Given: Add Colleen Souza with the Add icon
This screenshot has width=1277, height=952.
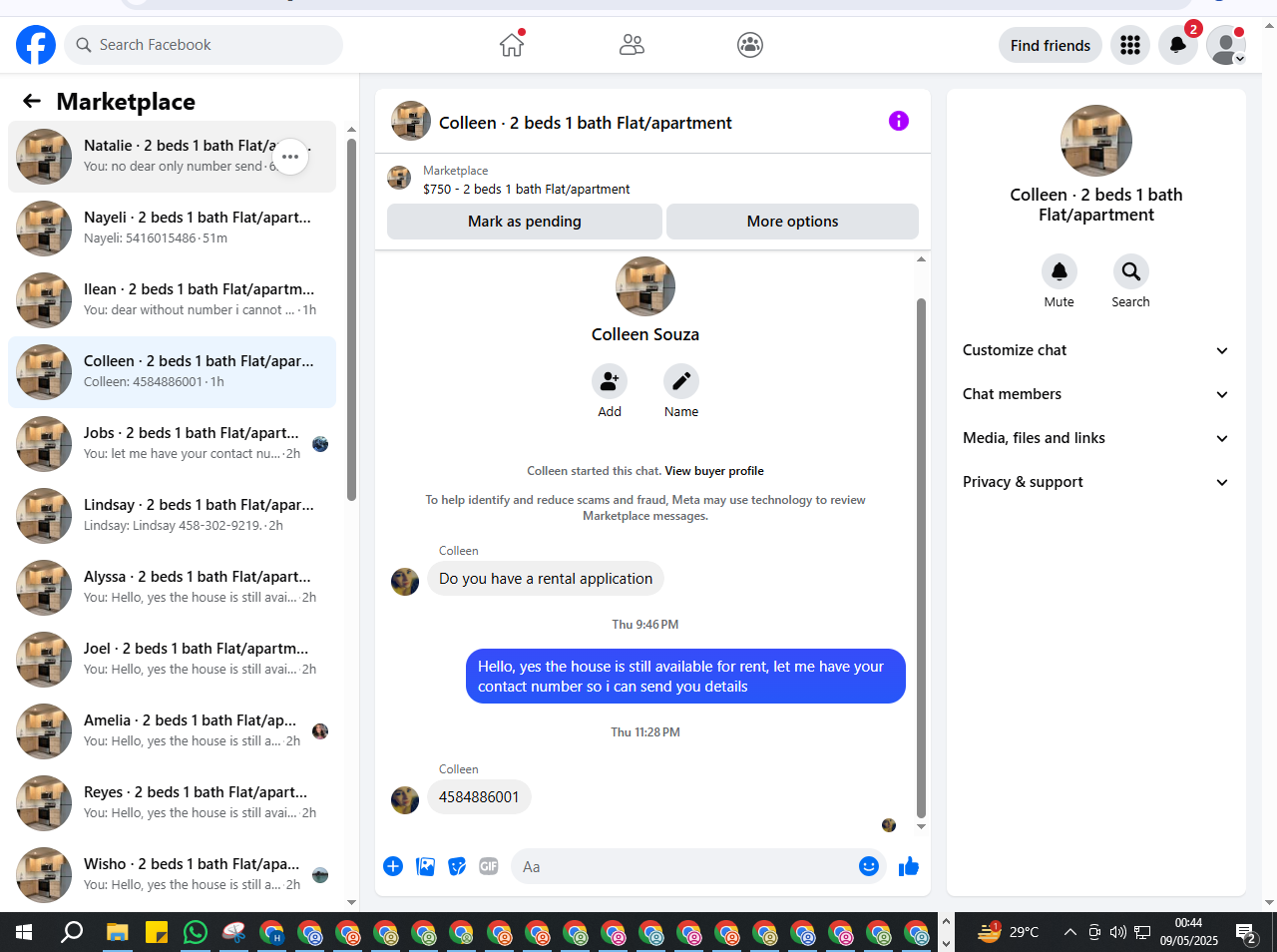Looking at the screenshot, I should tap(610, 381).
